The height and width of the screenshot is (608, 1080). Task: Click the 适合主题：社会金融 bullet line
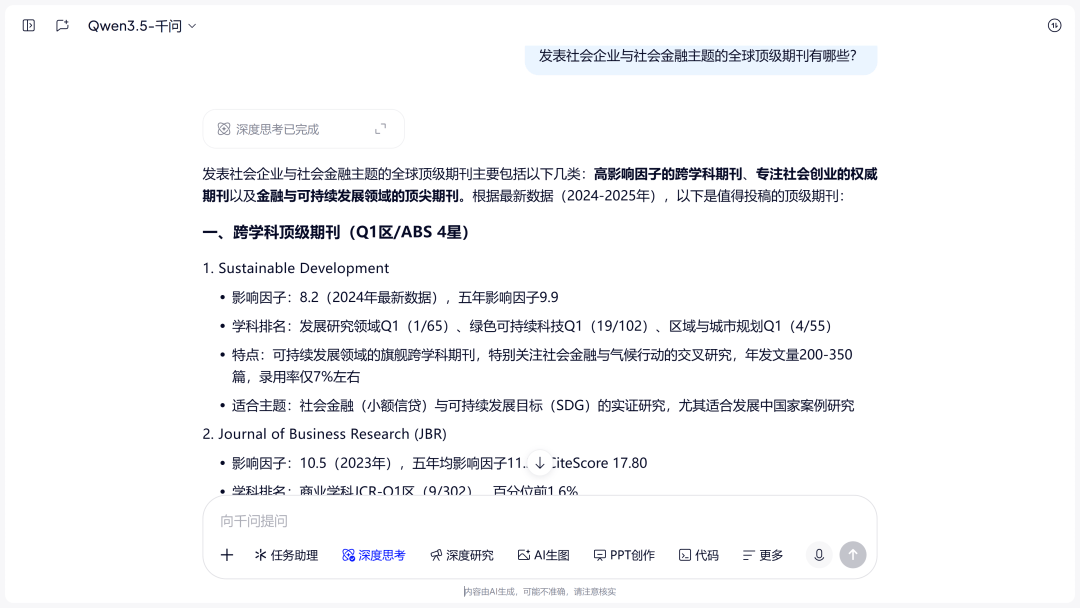point(543,406)
